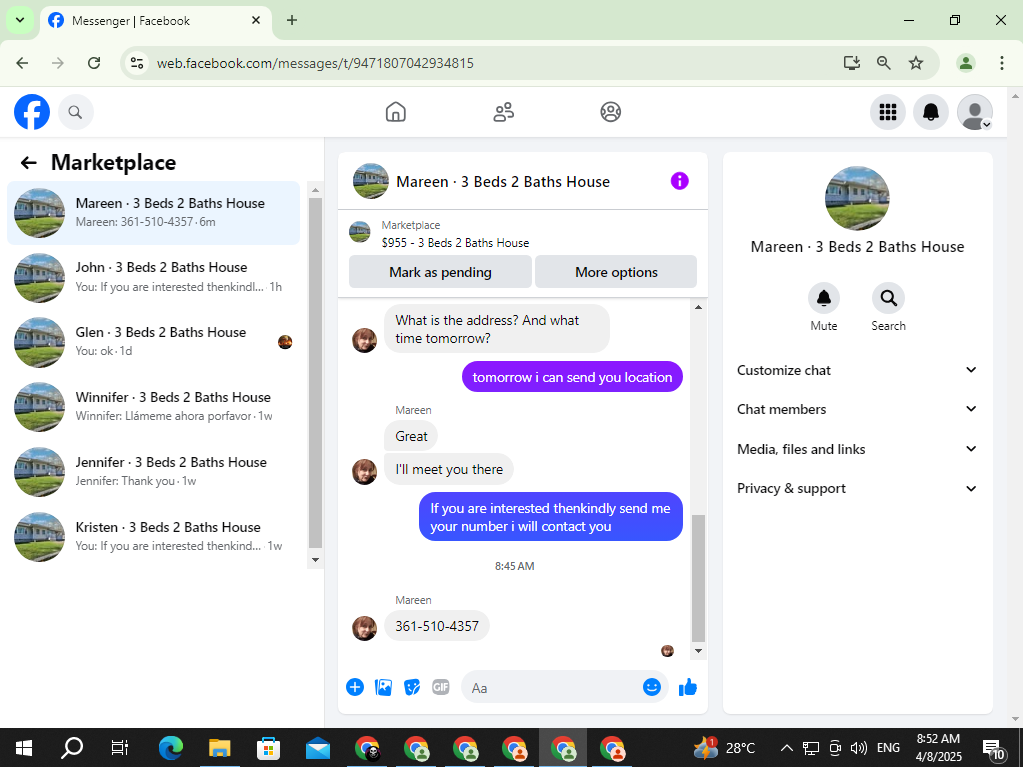Image resolution: width=1023 pixels, height=767 pixels.
Task: Click the listing thumbnail in right panel
Action: click(857, 198)
